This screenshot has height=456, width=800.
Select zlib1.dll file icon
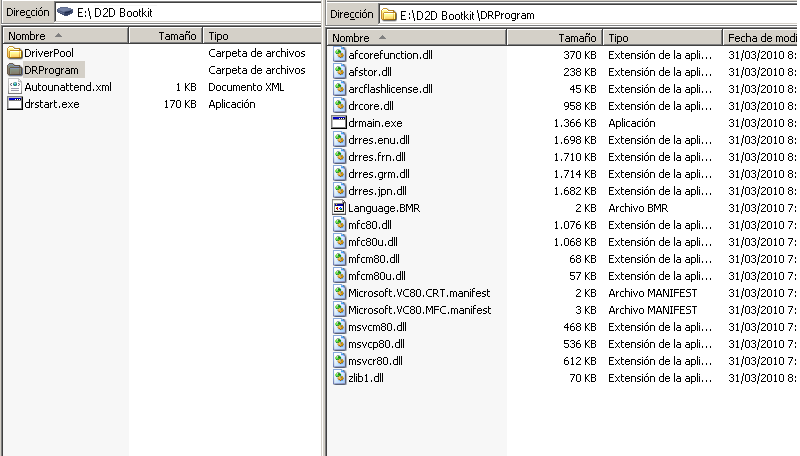pos(339,378)
